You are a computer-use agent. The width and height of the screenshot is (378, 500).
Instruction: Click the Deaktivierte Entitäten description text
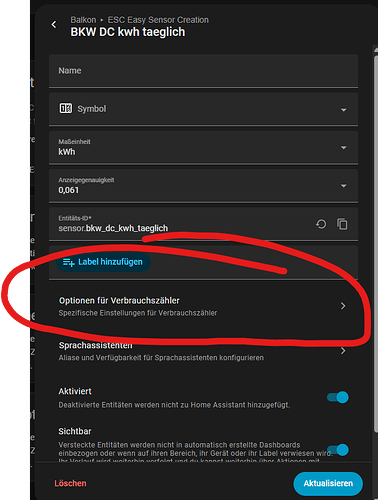coord(174,405)
